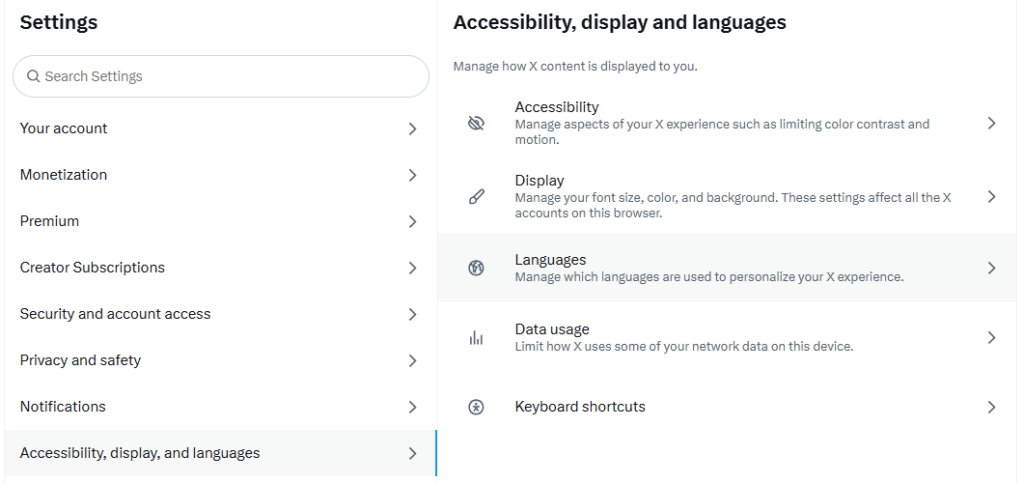The width and height of the screenshot is (1024, 484).
Task: Select Accessibility, display, and languages in sidebar
Action: coord(140,453)
